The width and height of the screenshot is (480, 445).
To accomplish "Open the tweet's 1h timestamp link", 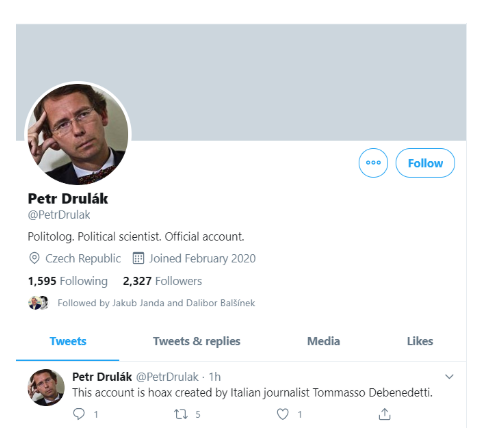I will click(x=215, y=377).
